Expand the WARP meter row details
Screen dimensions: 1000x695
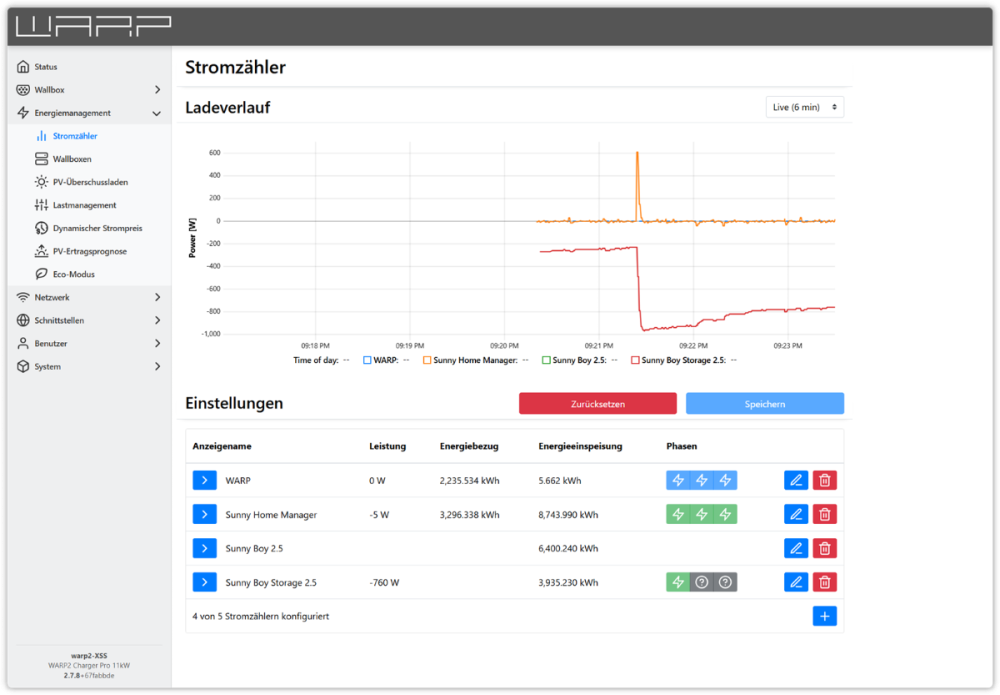(x=204, y=481)
